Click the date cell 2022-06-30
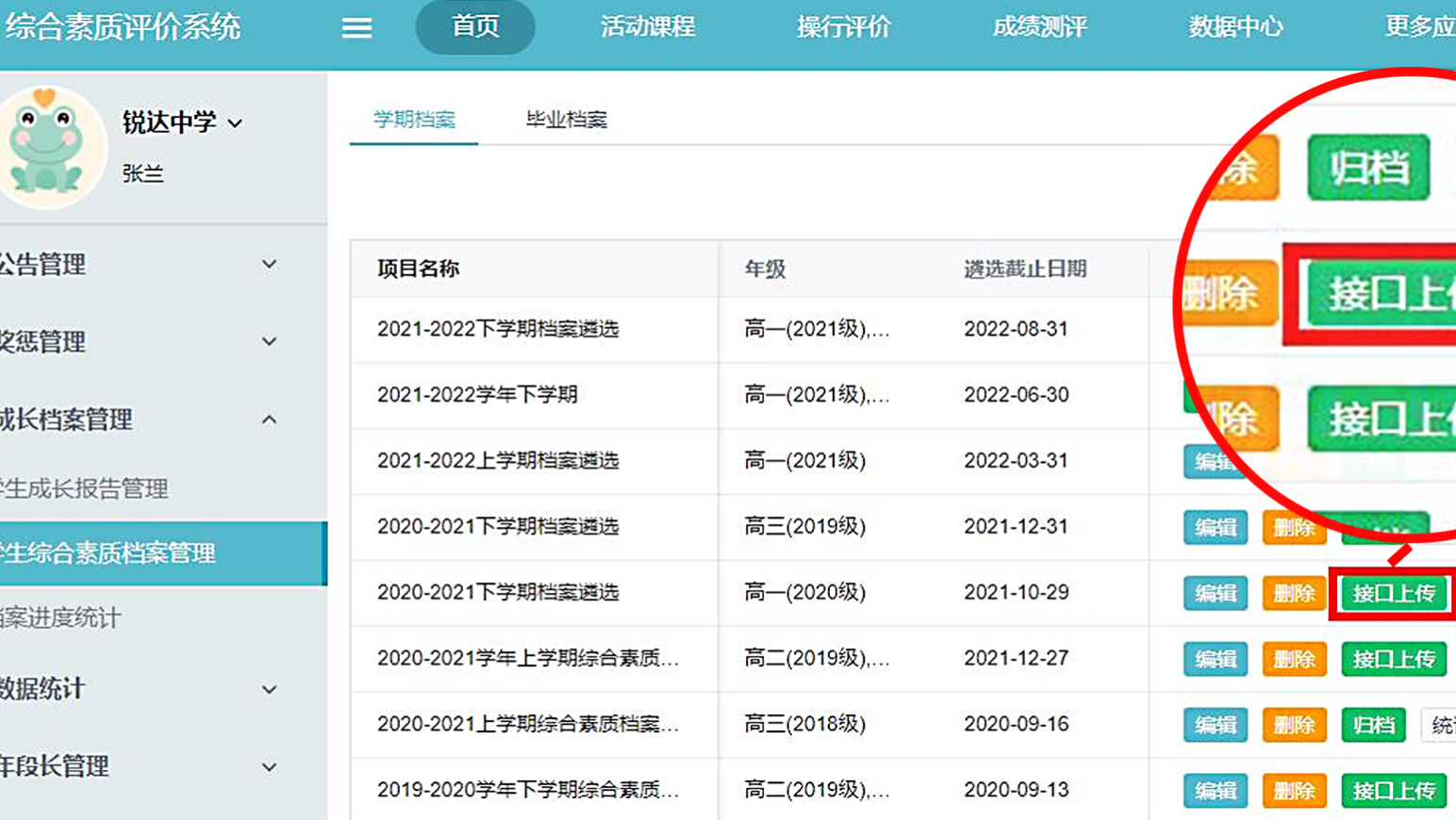 1016,394
